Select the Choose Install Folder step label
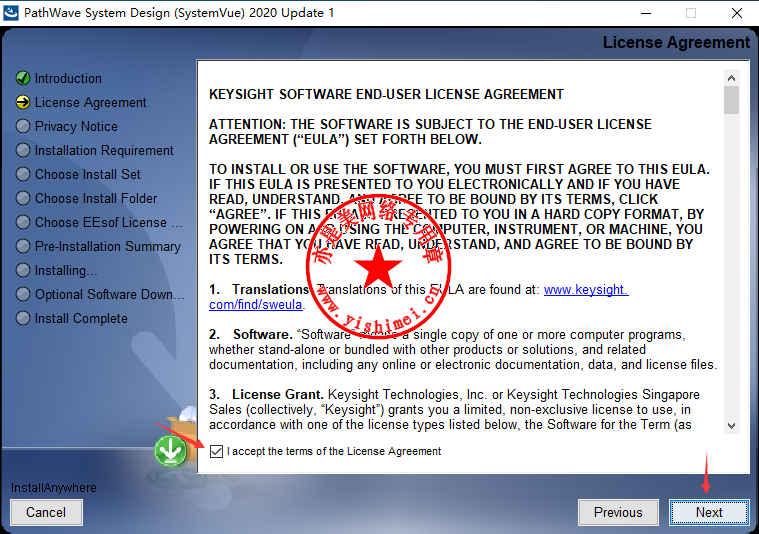 pos(96,198)
